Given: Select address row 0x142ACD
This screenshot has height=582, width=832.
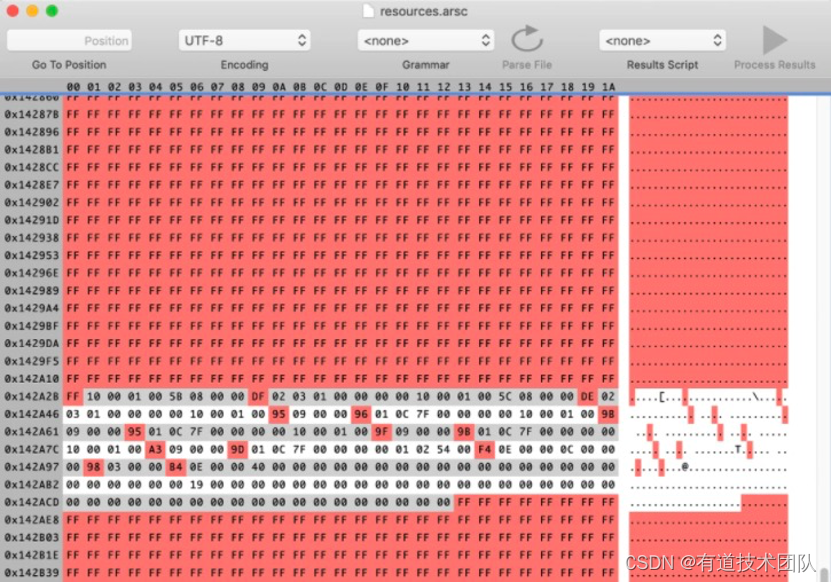Looking at the screenshot, I should point(32,502).
